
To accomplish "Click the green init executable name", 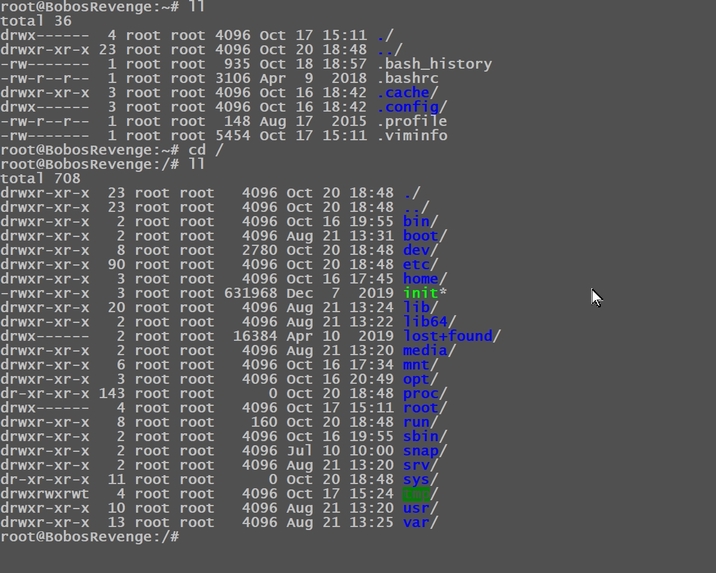I will [420, 293].
